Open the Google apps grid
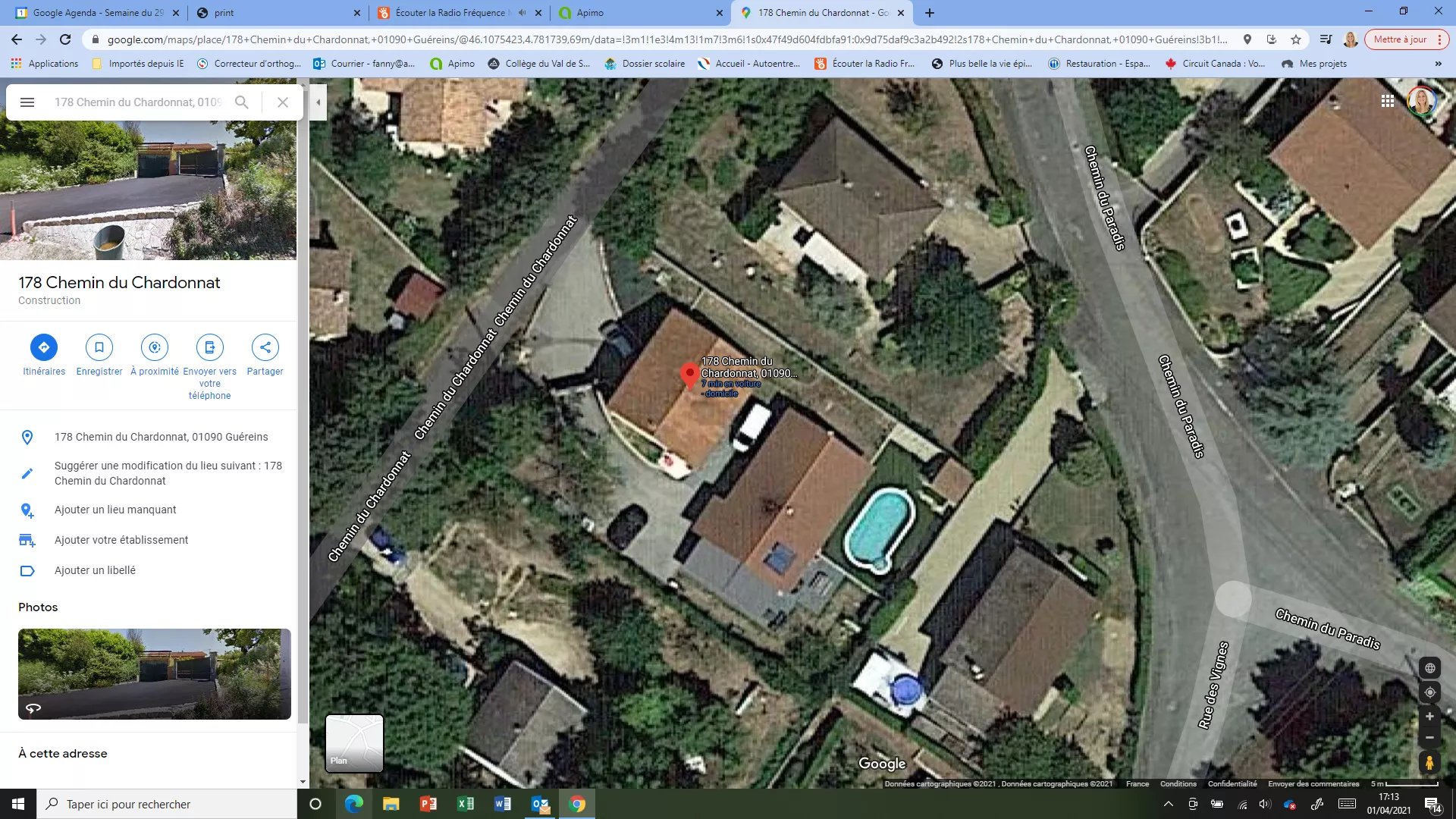1456x819 pixels. (1388, 102)
